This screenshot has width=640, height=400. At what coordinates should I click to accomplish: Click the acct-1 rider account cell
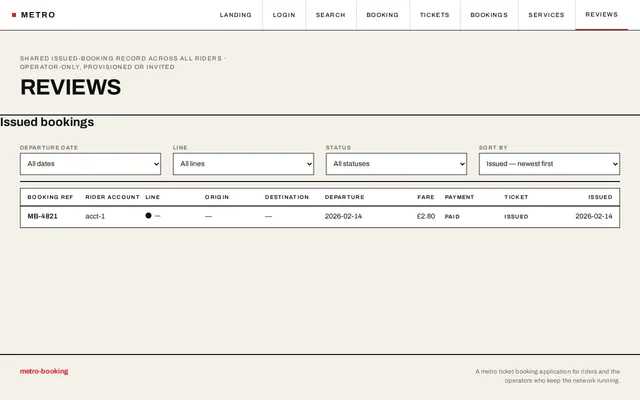coord(95,216)
